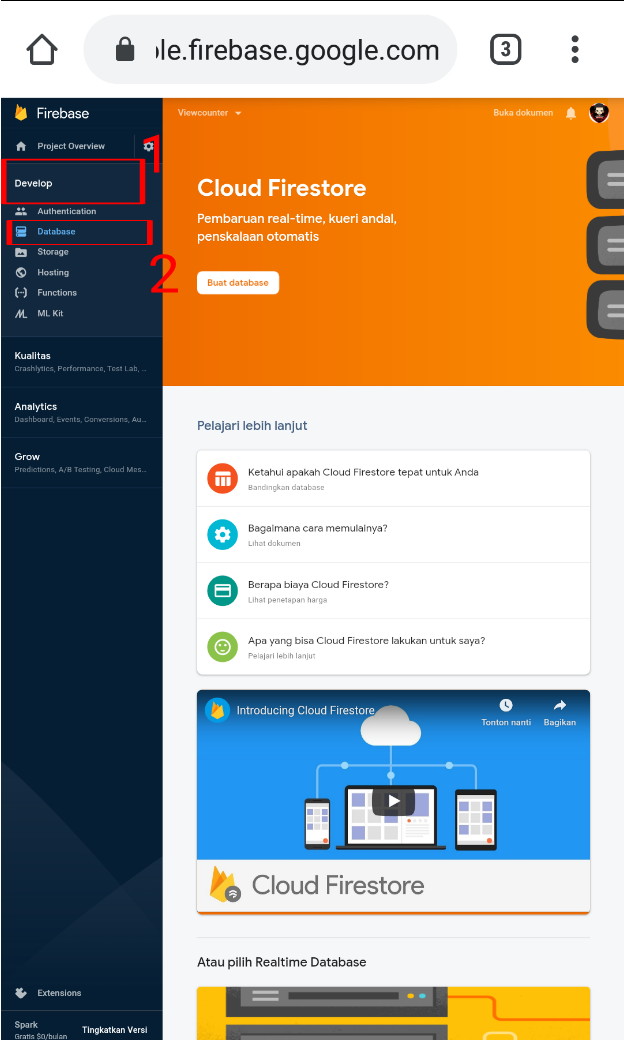624x1040 pixels.
Task: Select Hosting menu item
Action: (53, 273)
